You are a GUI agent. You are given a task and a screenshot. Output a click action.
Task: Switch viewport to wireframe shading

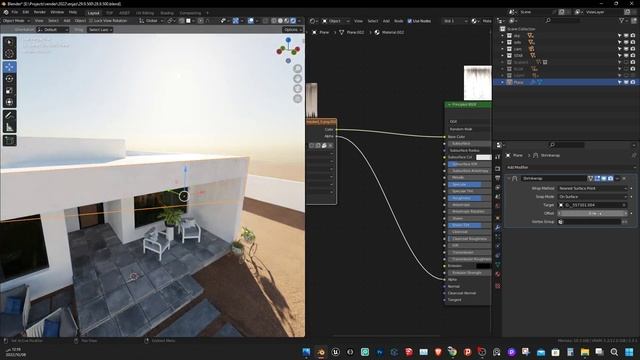tap(273, 21)
